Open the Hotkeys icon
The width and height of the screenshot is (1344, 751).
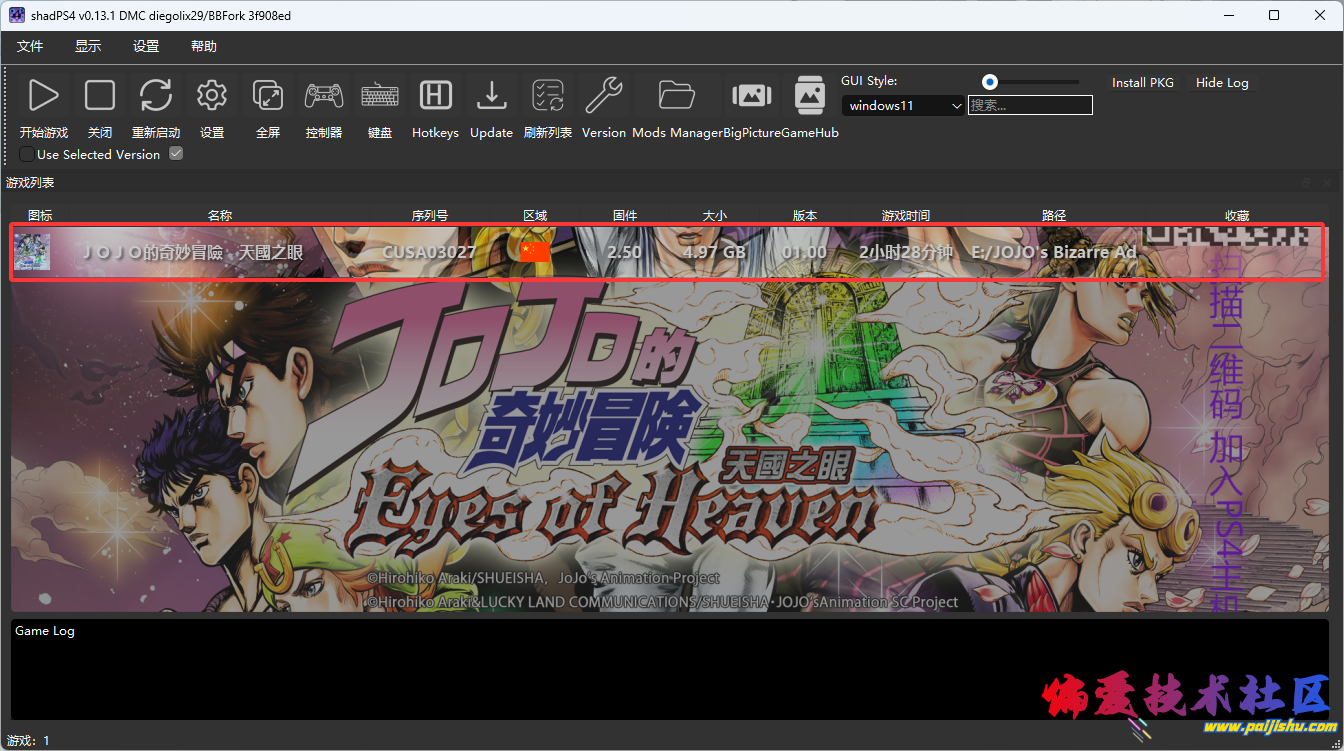click(x=435, y=96)
